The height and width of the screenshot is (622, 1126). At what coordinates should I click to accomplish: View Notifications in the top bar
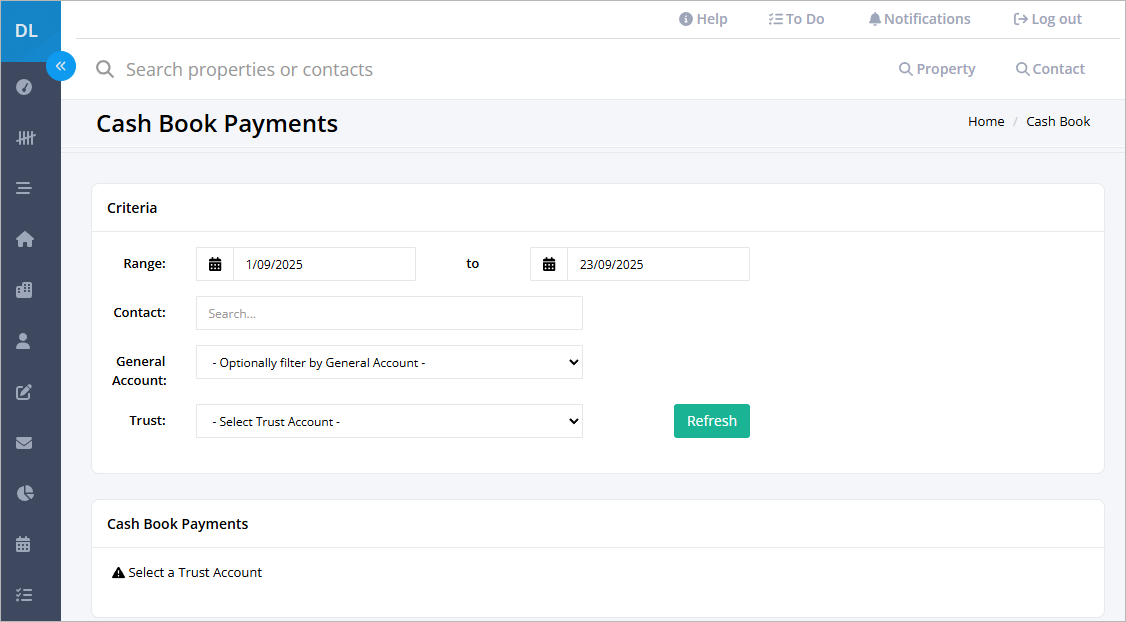pyautogui.click(x=919, y=19)
